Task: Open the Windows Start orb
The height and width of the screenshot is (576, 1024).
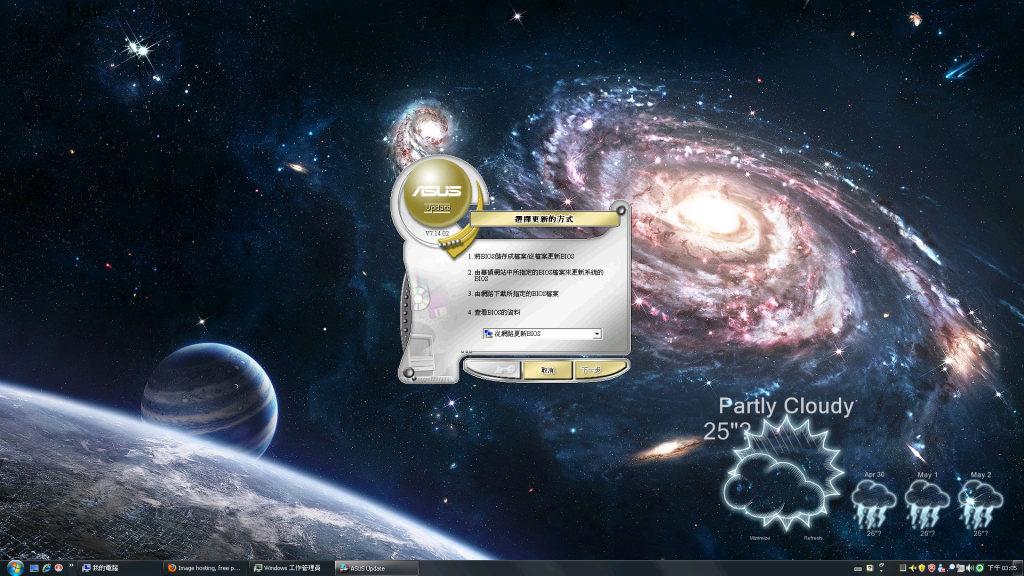Action: (13, 567)
